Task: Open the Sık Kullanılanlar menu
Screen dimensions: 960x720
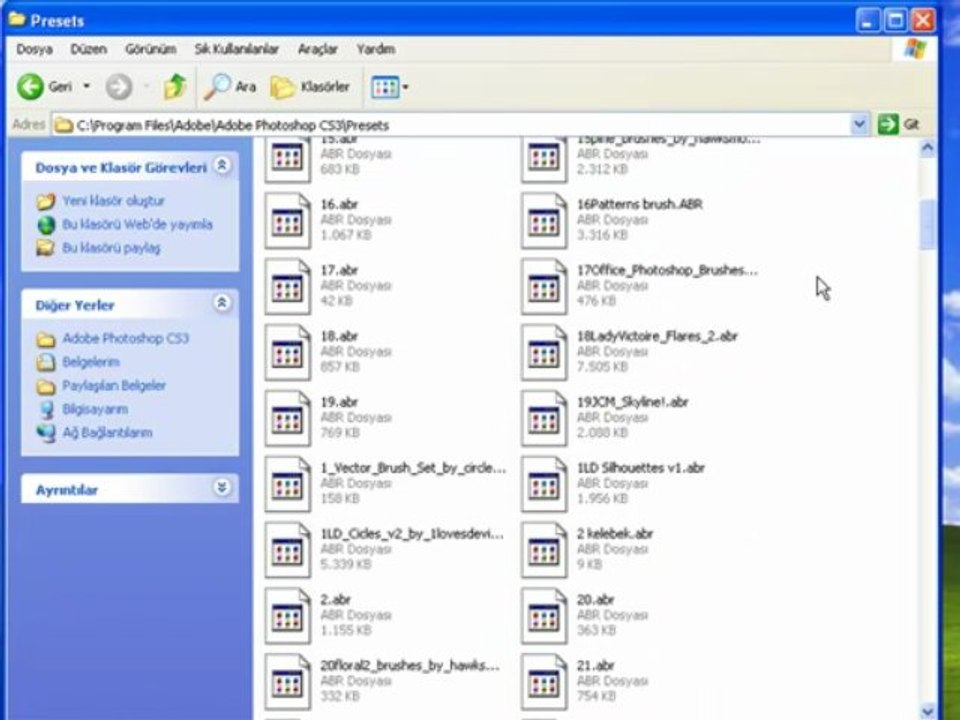Action: 236,49
